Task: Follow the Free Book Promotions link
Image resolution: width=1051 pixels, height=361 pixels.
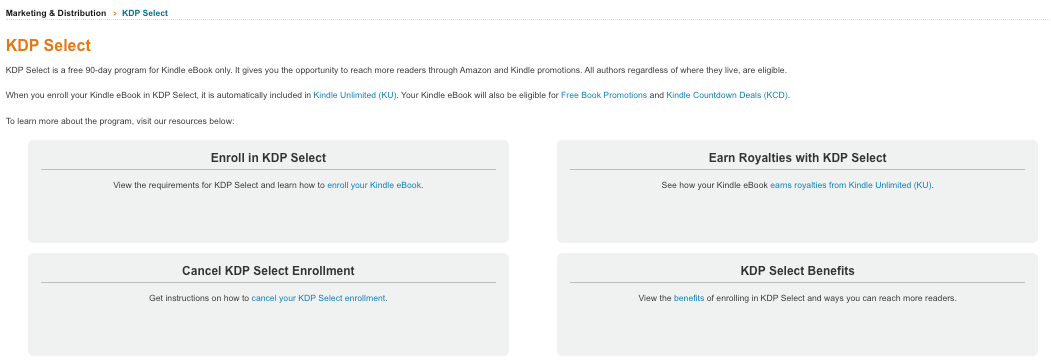Action: pyautogui.click(x=604, y=95)
